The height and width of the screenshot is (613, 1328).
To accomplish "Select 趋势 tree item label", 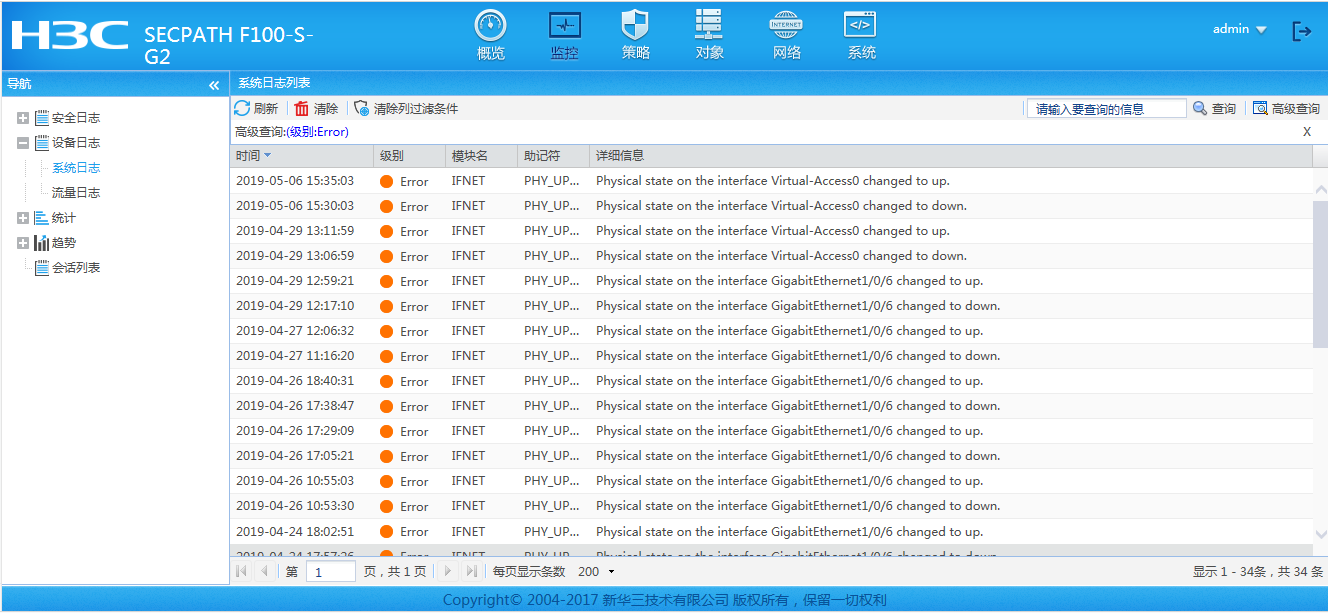I will click(x=64, y=243).
